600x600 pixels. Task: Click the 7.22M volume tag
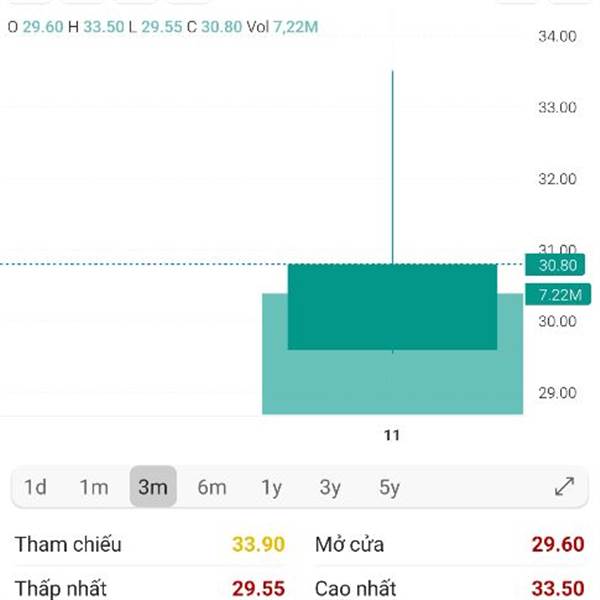tap(558, 295)
